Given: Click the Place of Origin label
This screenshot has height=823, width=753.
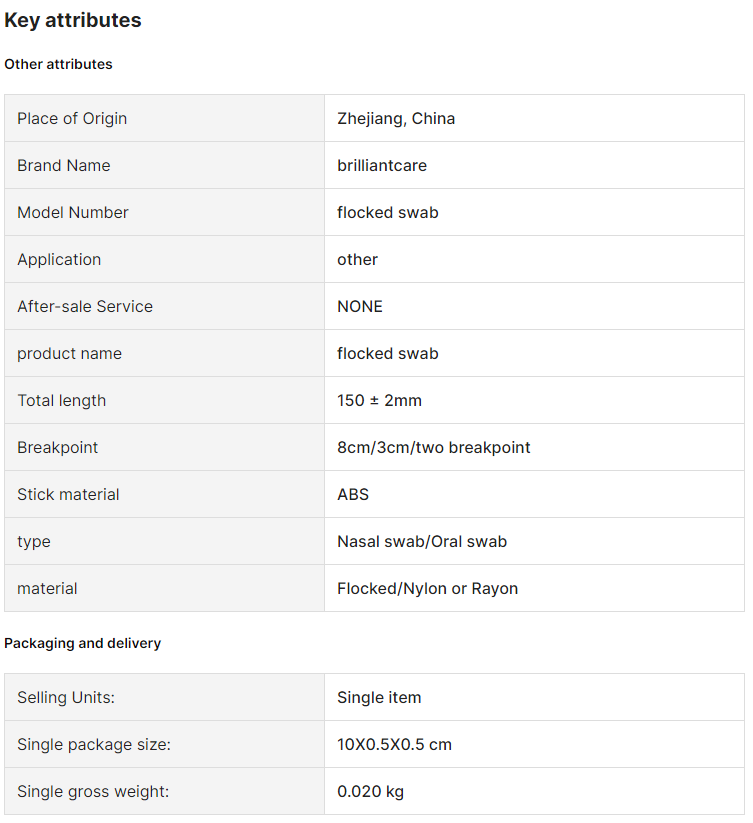Looking at the screenshot, I should pyautogui.click(x=72, y=119).
